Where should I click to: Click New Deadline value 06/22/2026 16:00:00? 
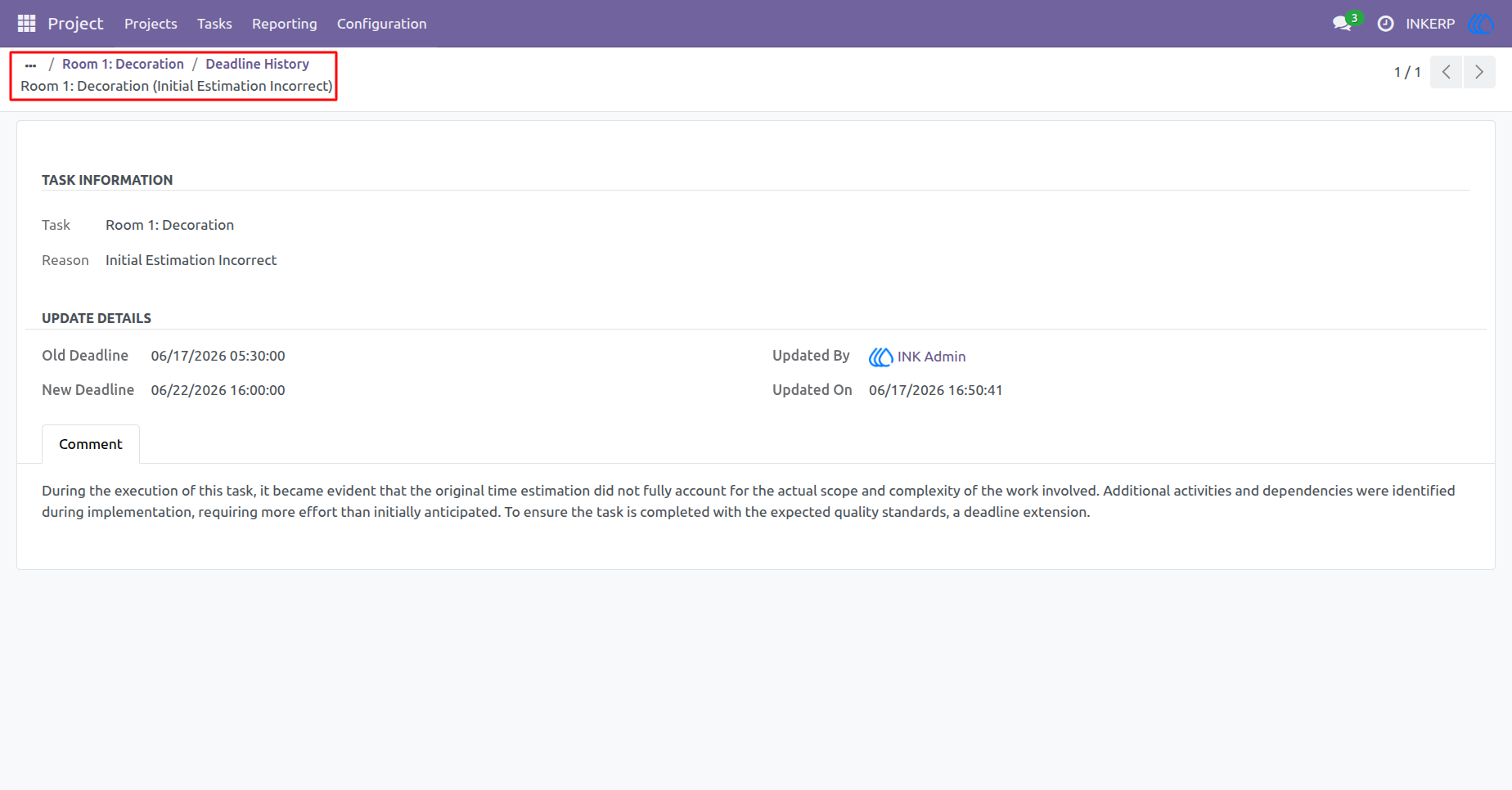click(x=218, y=390)
